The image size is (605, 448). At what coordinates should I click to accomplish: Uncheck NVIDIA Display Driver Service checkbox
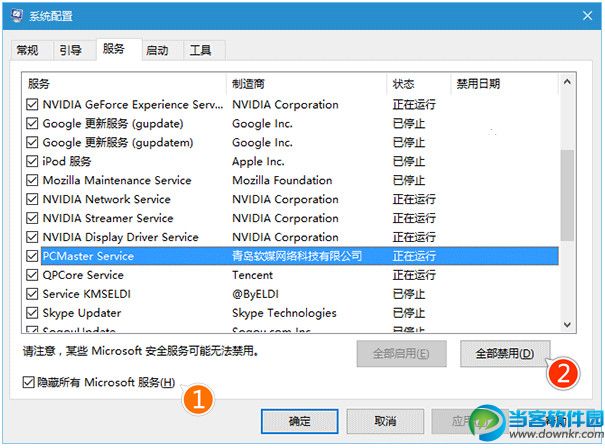[32, 237]
